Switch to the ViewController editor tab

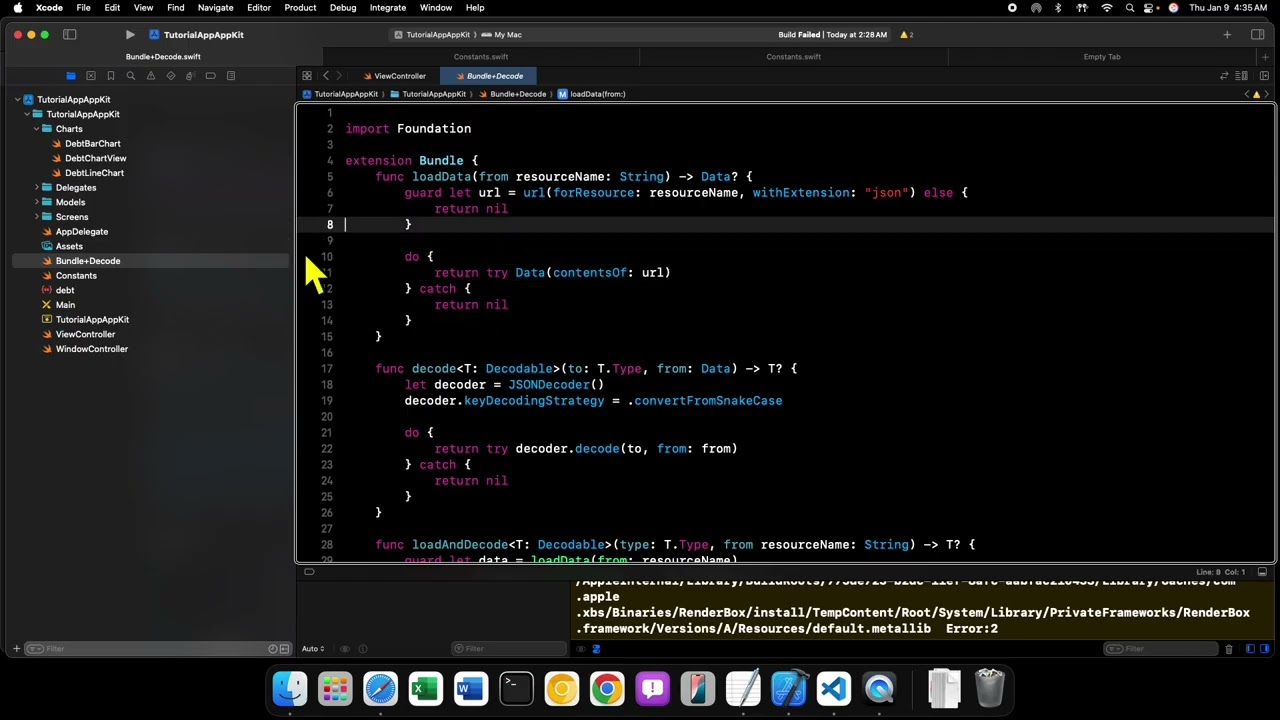[394, 76]
